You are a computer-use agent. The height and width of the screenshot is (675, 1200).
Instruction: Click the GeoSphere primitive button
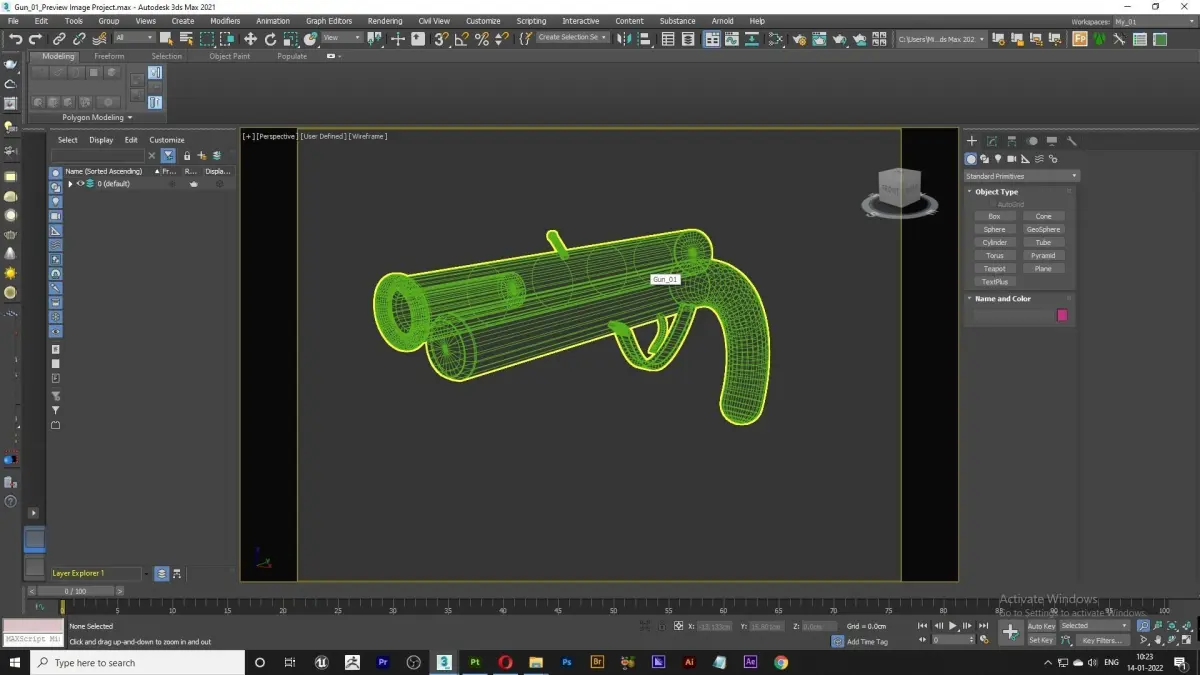coord(1043,229)
